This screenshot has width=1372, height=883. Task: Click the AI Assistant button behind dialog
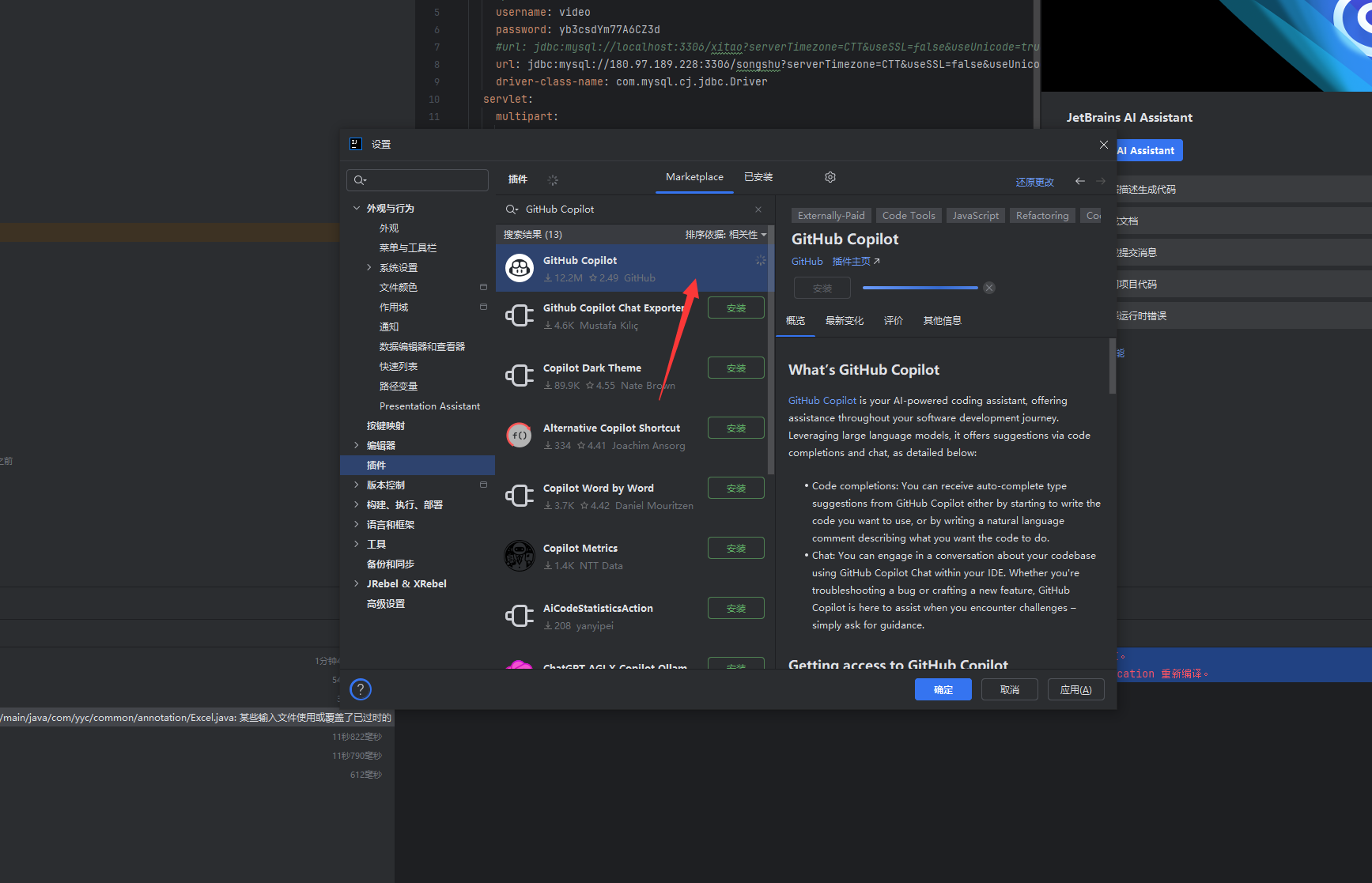(x=1149, y=150)
